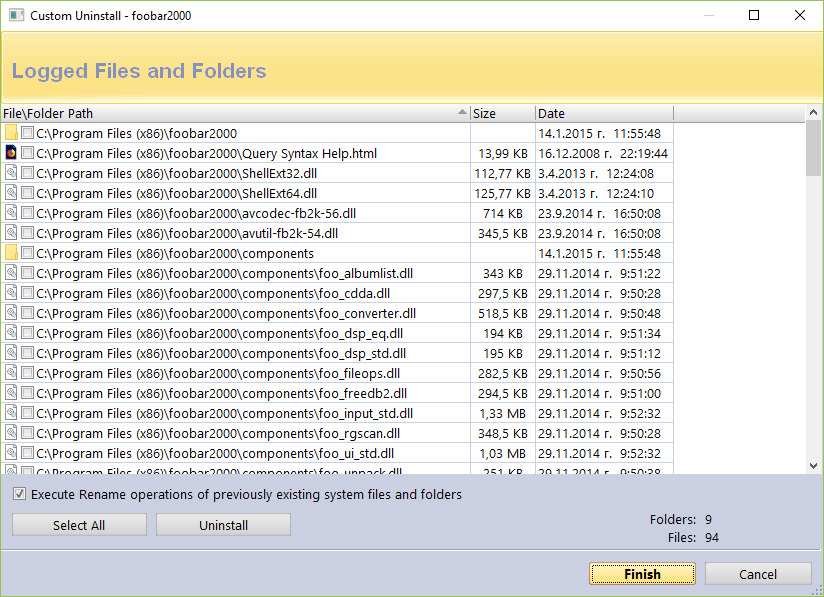824x597 pixels.
Task: Check the foo_converter.dll checkbox
Action: click(x=28, y=313)
